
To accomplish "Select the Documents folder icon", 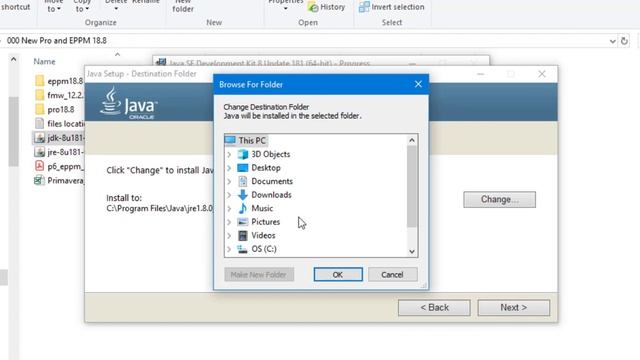I will coord(243,181).
